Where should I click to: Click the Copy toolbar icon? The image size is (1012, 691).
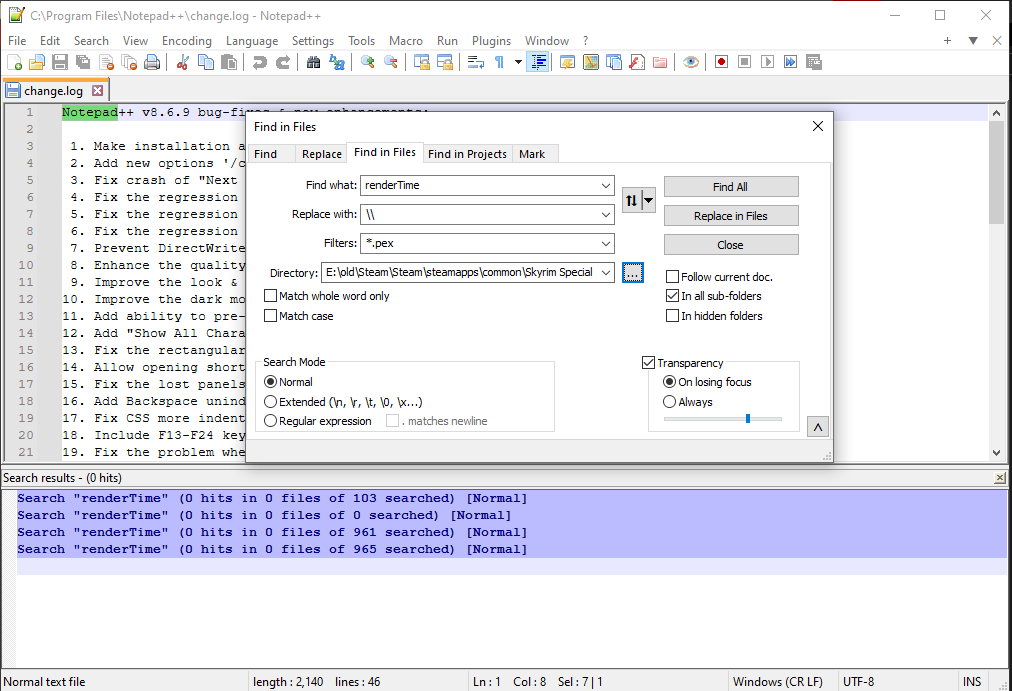point(206,62)
